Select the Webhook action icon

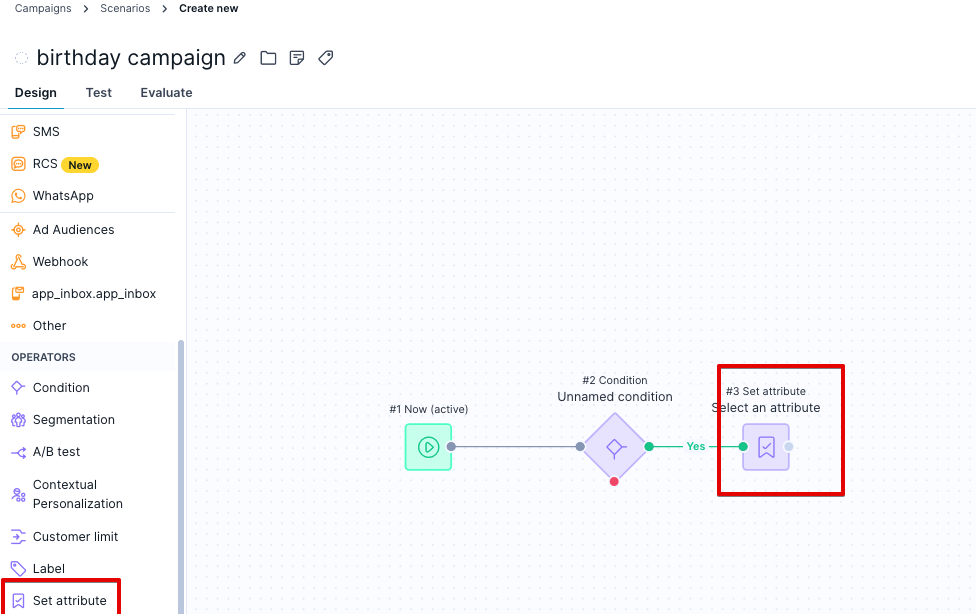[18, 262]
